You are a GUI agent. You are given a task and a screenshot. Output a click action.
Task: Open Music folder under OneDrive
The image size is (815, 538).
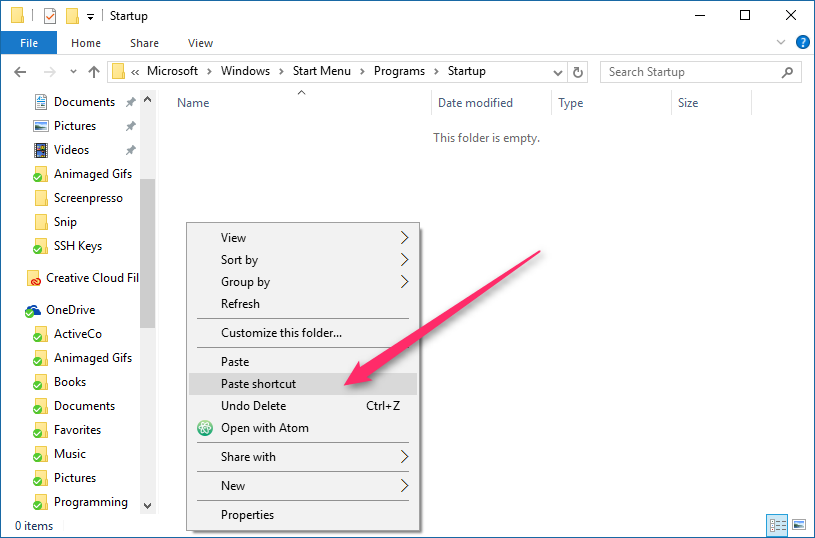click(x=70, y=454)
